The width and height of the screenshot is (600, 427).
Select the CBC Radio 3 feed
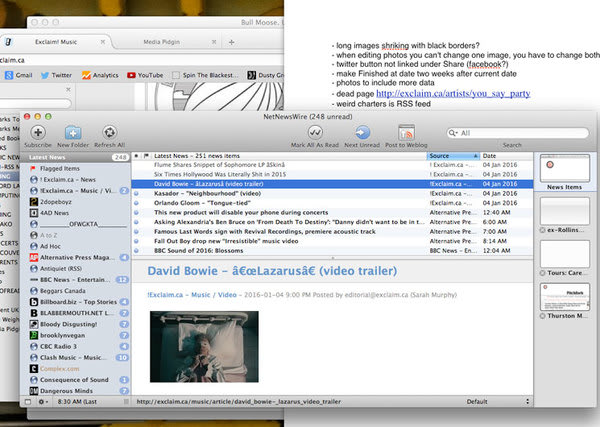click(x=75, y=346)
